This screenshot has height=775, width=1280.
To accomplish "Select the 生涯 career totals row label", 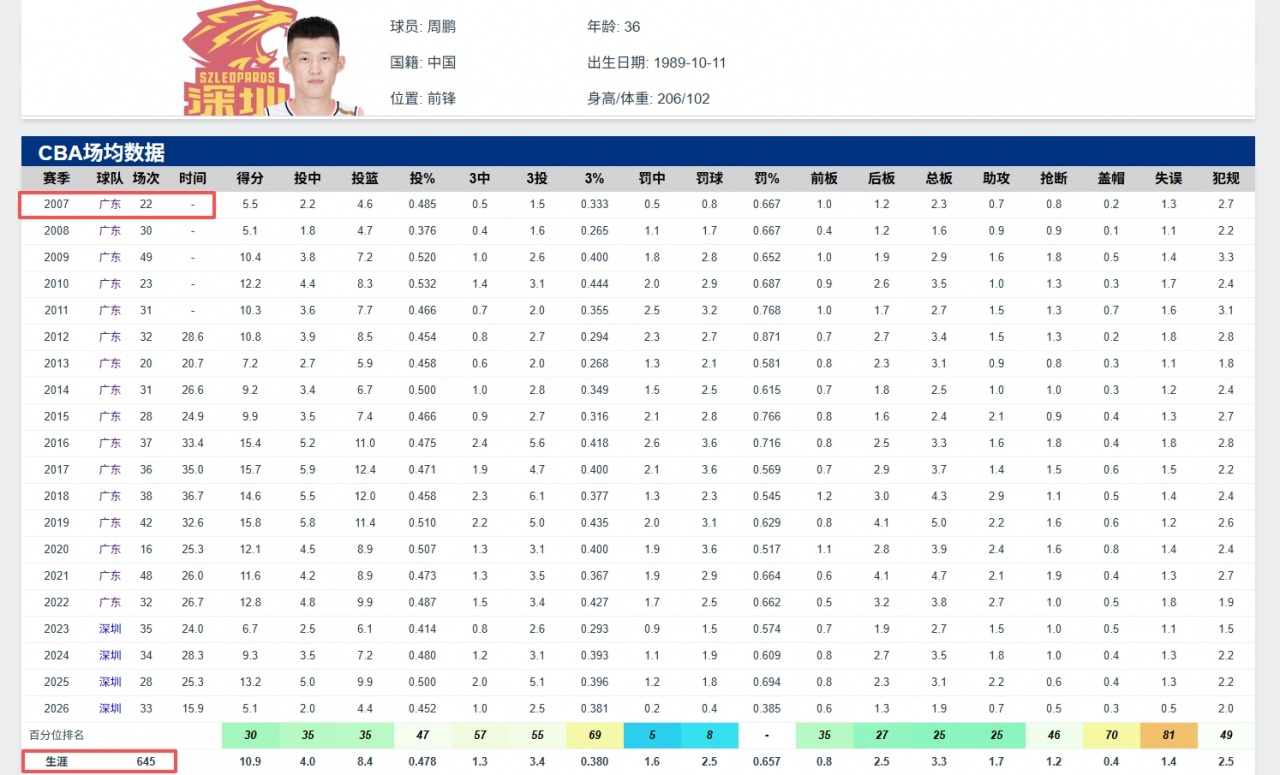I will tap(56, 761).
